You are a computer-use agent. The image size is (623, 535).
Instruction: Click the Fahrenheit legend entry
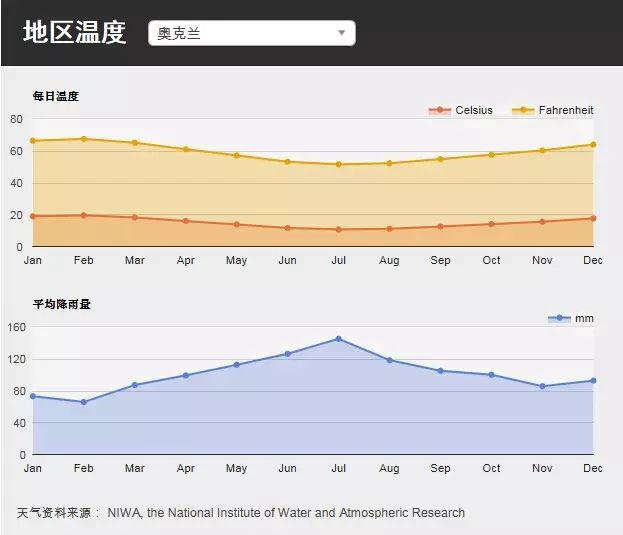tap(553, 110)
